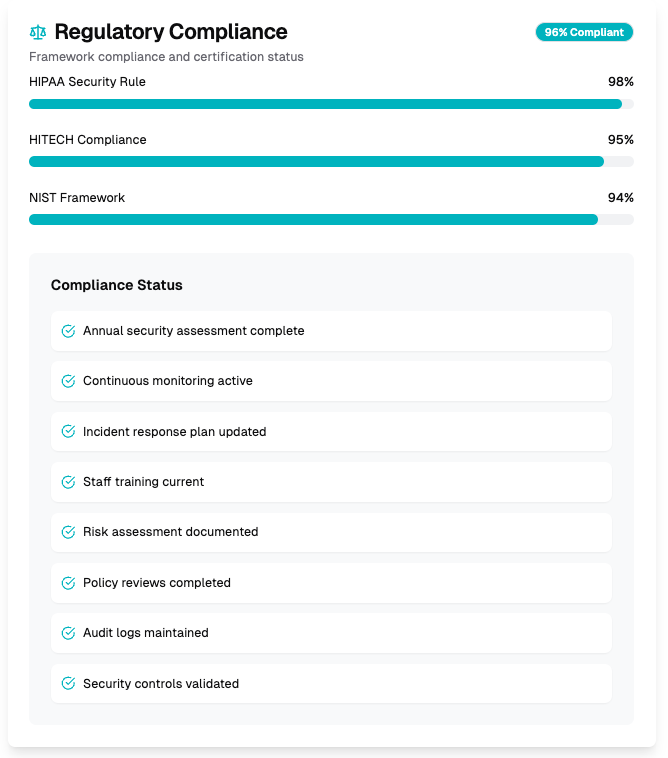Select the Audit logs maintained row
Viewport: 668px width, 758px height.
coord(331,633)
